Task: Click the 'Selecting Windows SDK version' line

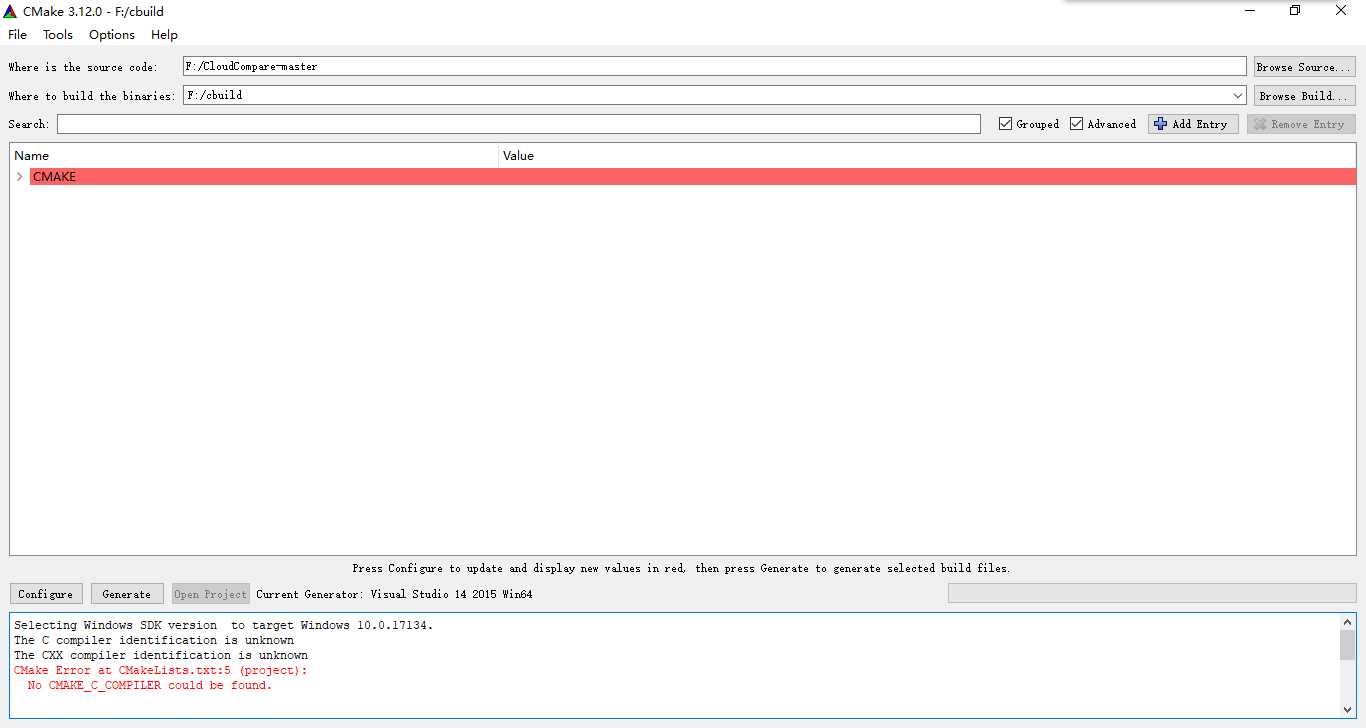Action: click(x=224, y=625)
